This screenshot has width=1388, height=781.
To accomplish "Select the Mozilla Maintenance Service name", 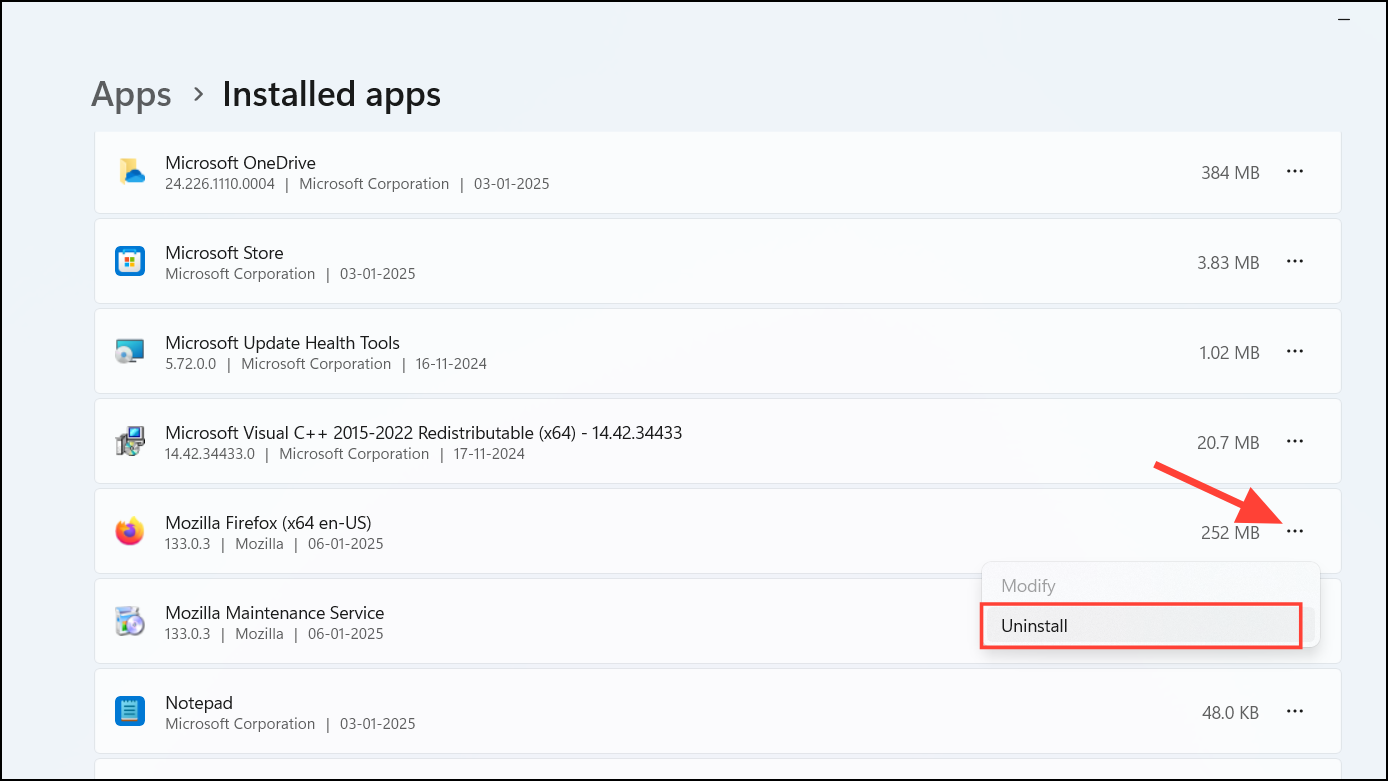I will (274, 613).
